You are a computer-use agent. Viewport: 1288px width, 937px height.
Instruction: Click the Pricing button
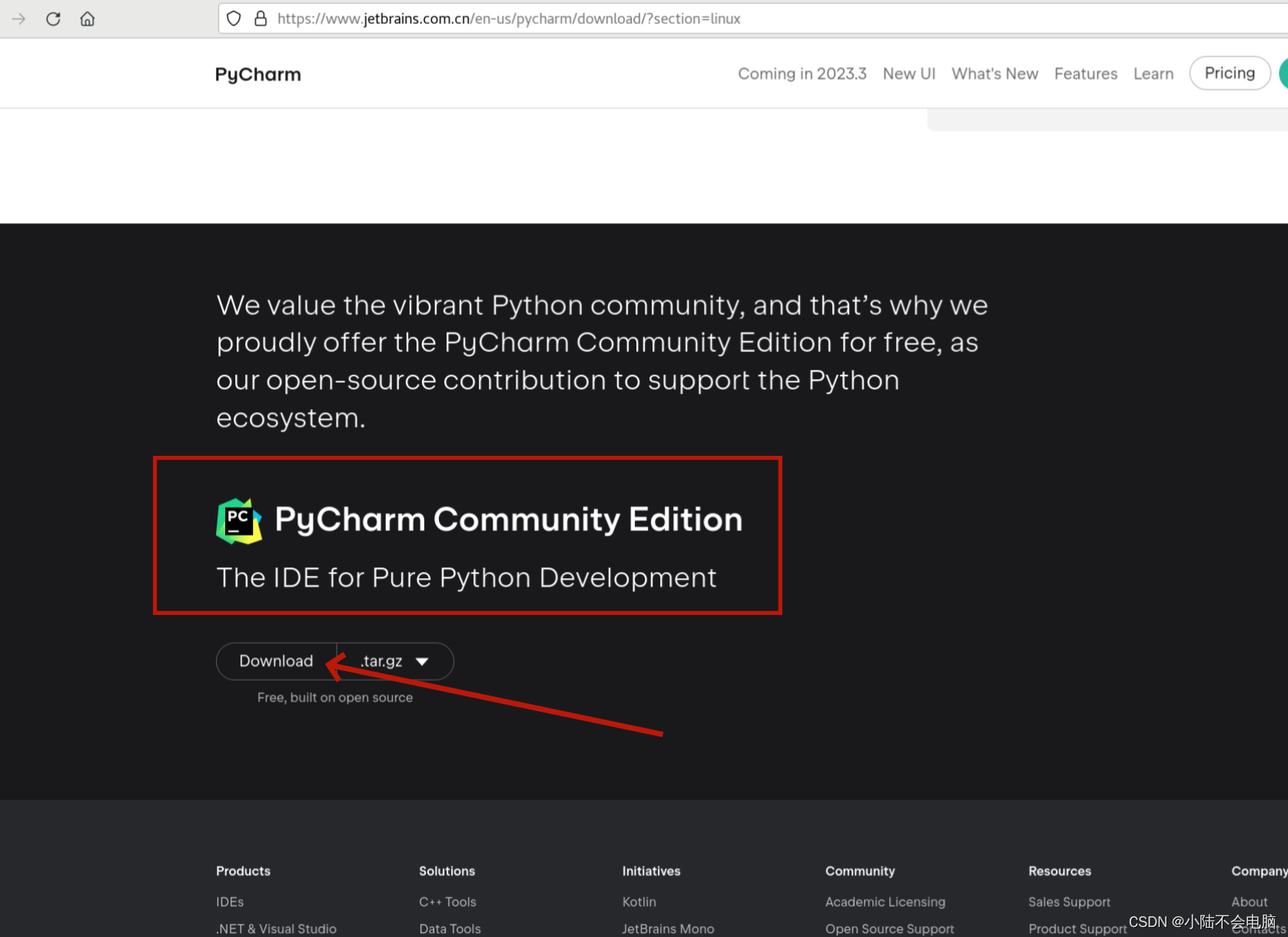(1230, 73)
